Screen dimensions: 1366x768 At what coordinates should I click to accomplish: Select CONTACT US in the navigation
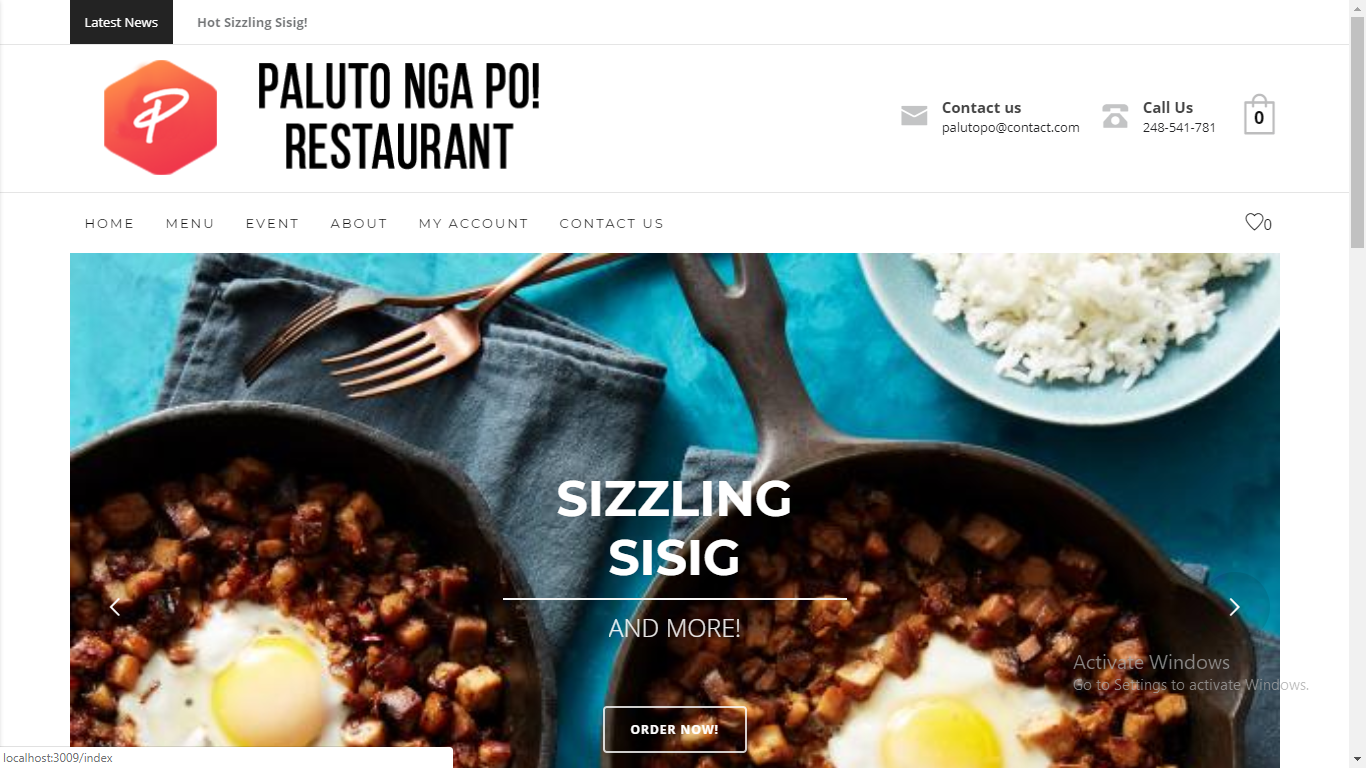click(612, 224)
